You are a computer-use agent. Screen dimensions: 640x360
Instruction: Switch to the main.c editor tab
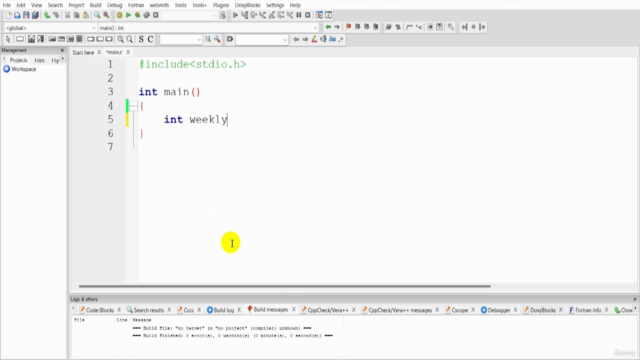point(114,52)
